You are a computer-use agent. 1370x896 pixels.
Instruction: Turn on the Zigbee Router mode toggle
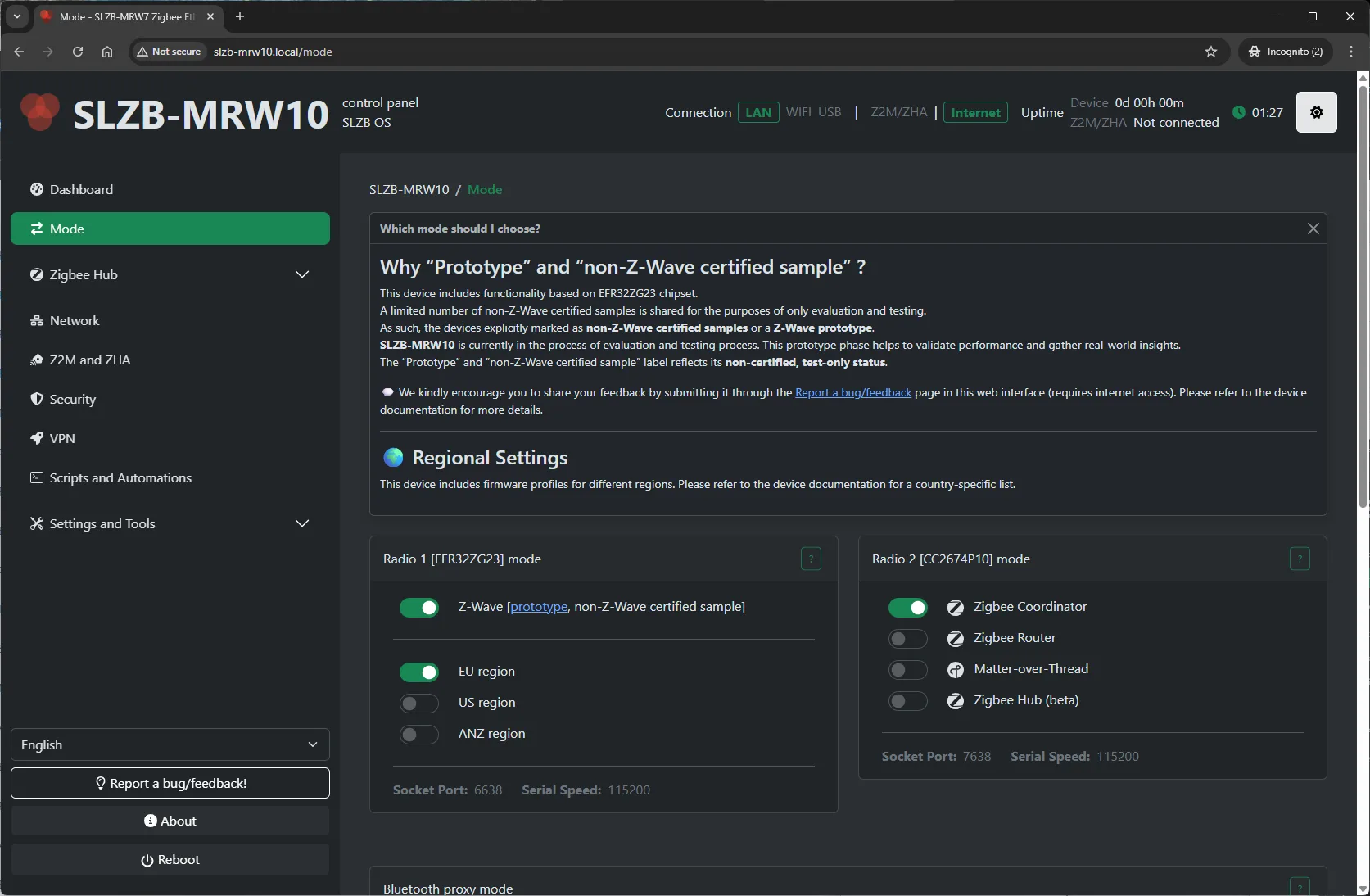click(x=907, y=639)
